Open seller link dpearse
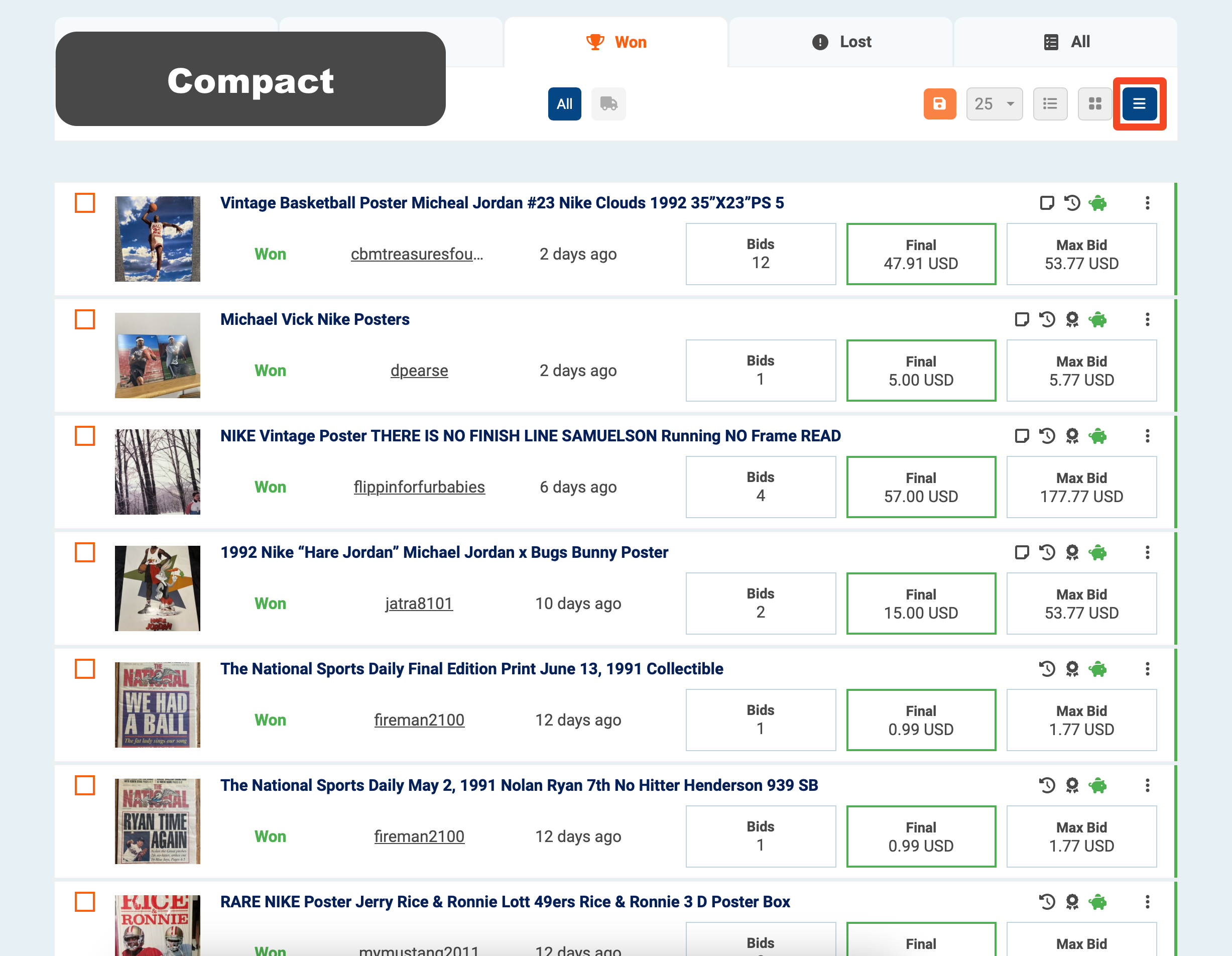1232x956 pixels. coord(419,371)
